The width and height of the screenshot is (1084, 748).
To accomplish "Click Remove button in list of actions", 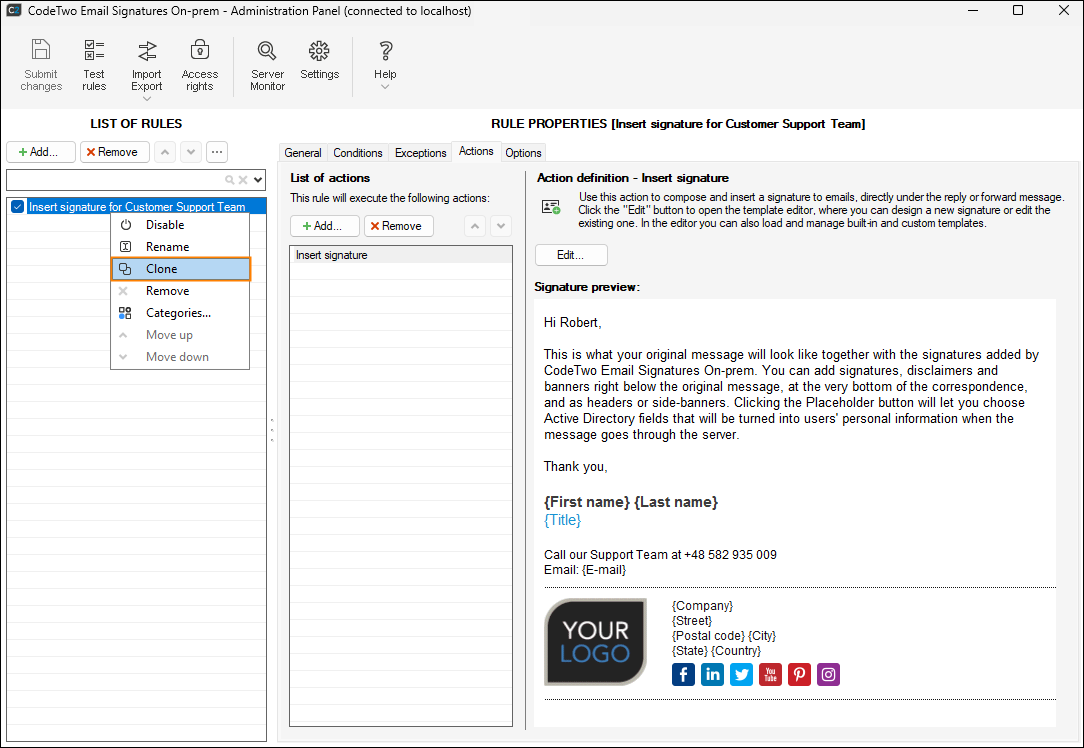I will click(398, 226).
